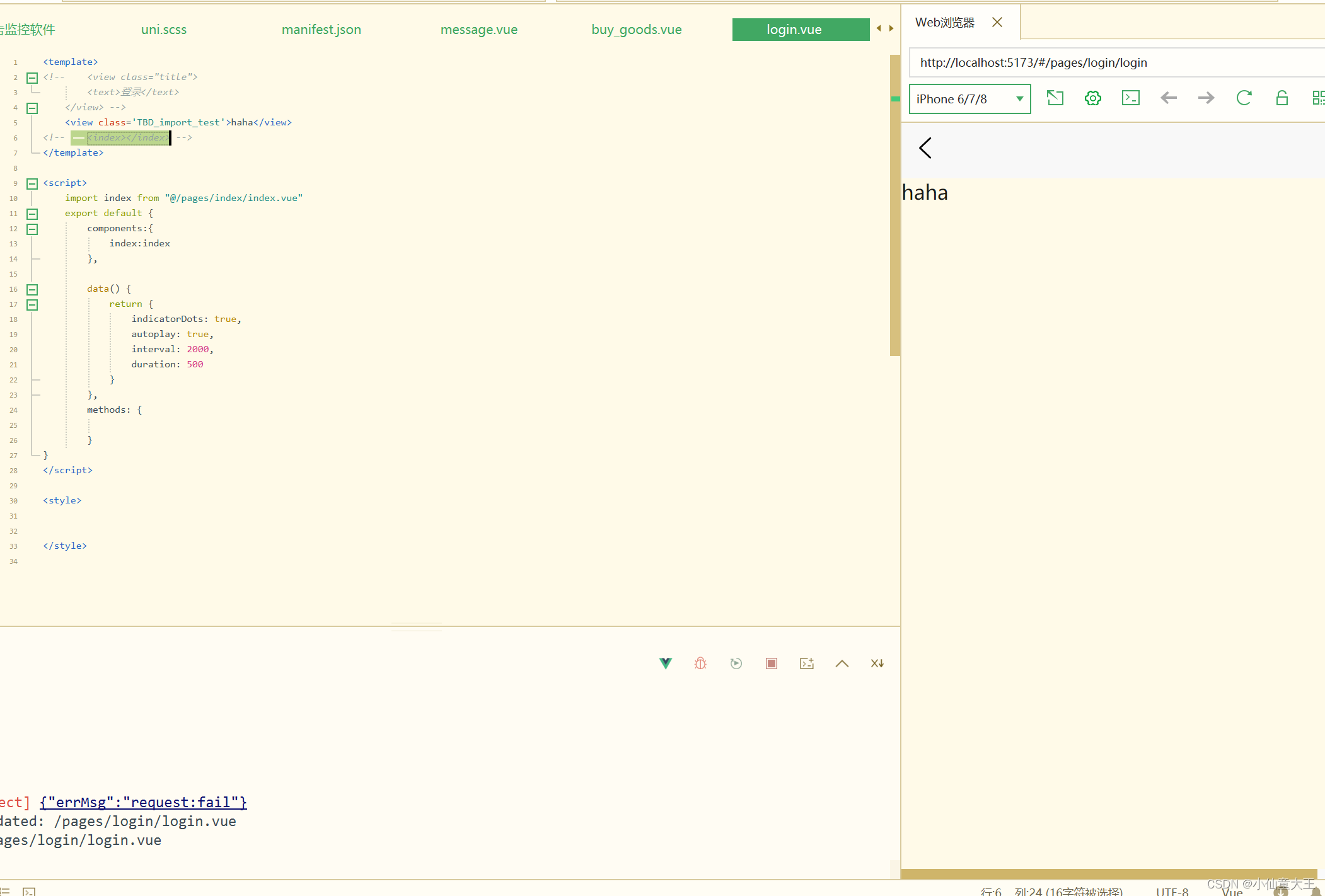Viewport: 1325px width, 896px height.
Task: Toggle the Web browser panel close button
Action: 997,22
